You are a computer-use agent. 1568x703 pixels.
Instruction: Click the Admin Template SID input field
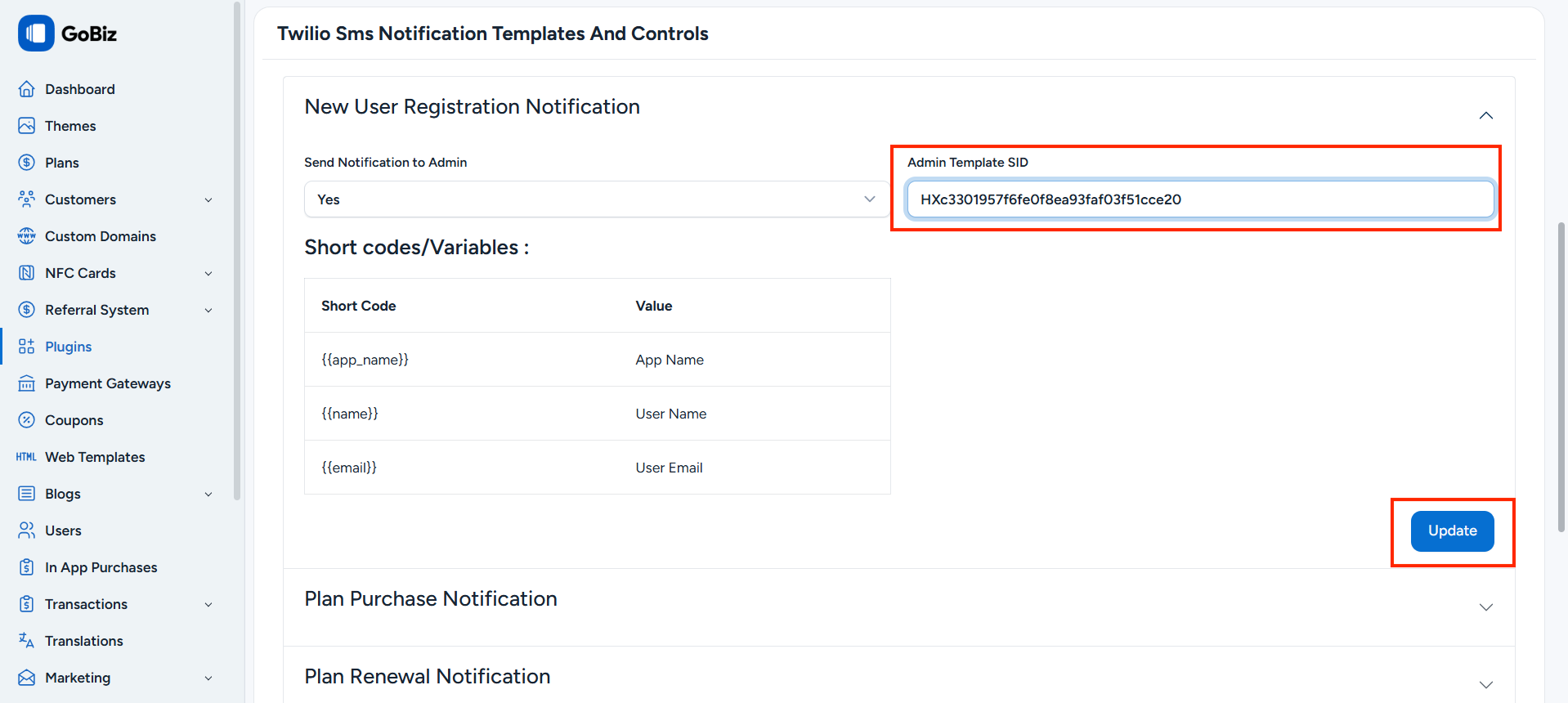(x=1198, y=199)
